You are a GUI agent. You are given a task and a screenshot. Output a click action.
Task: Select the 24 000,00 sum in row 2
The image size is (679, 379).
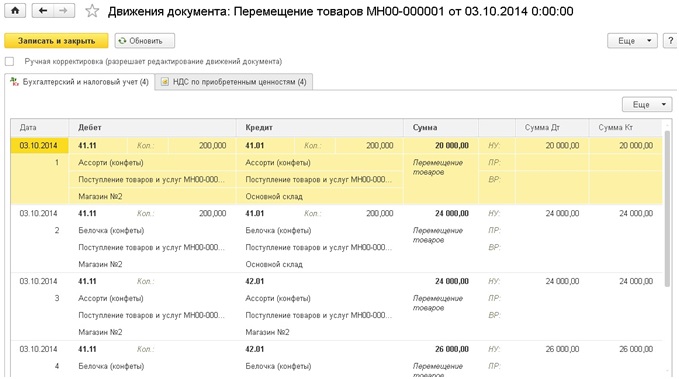point(452,213)
